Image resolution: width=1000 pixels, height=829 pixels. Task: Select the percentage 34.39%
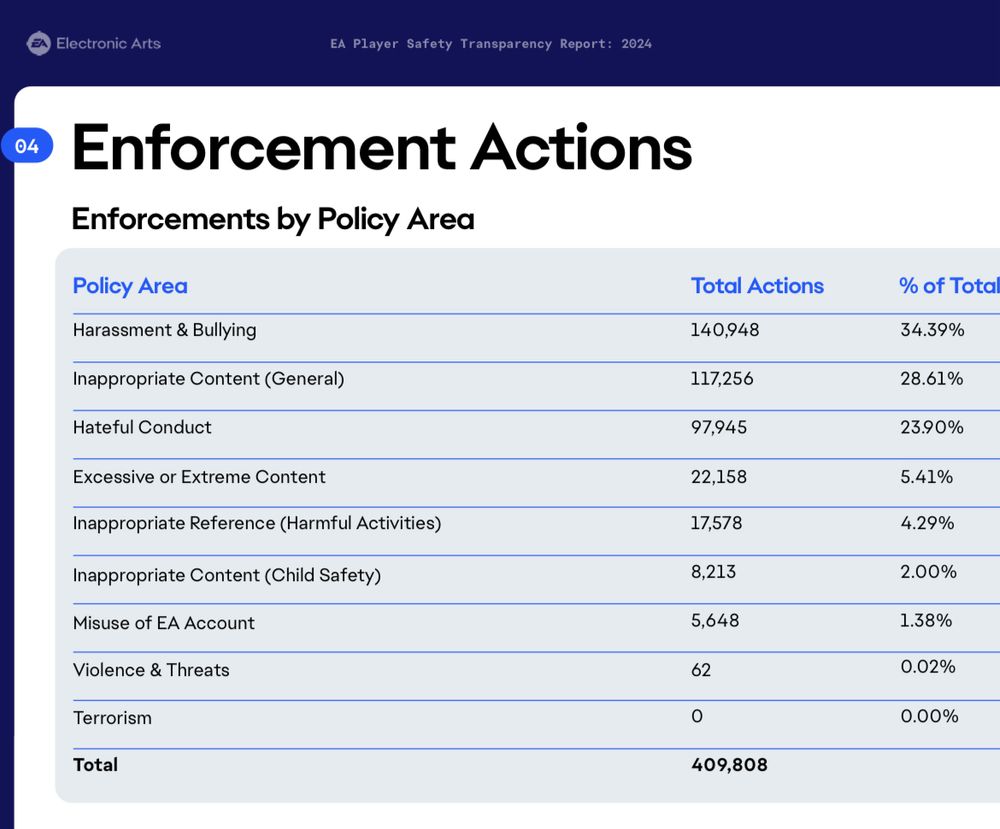tap(932, 330)
